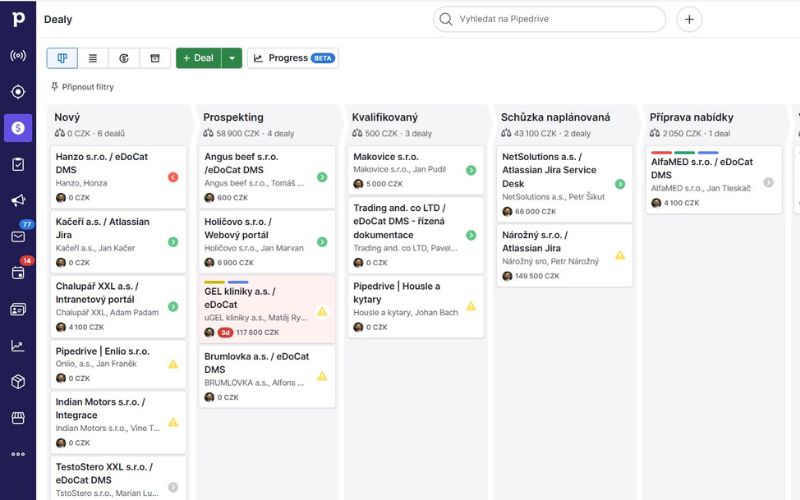
Task: Select the Prospekting stage header
Action: (233, 117)
